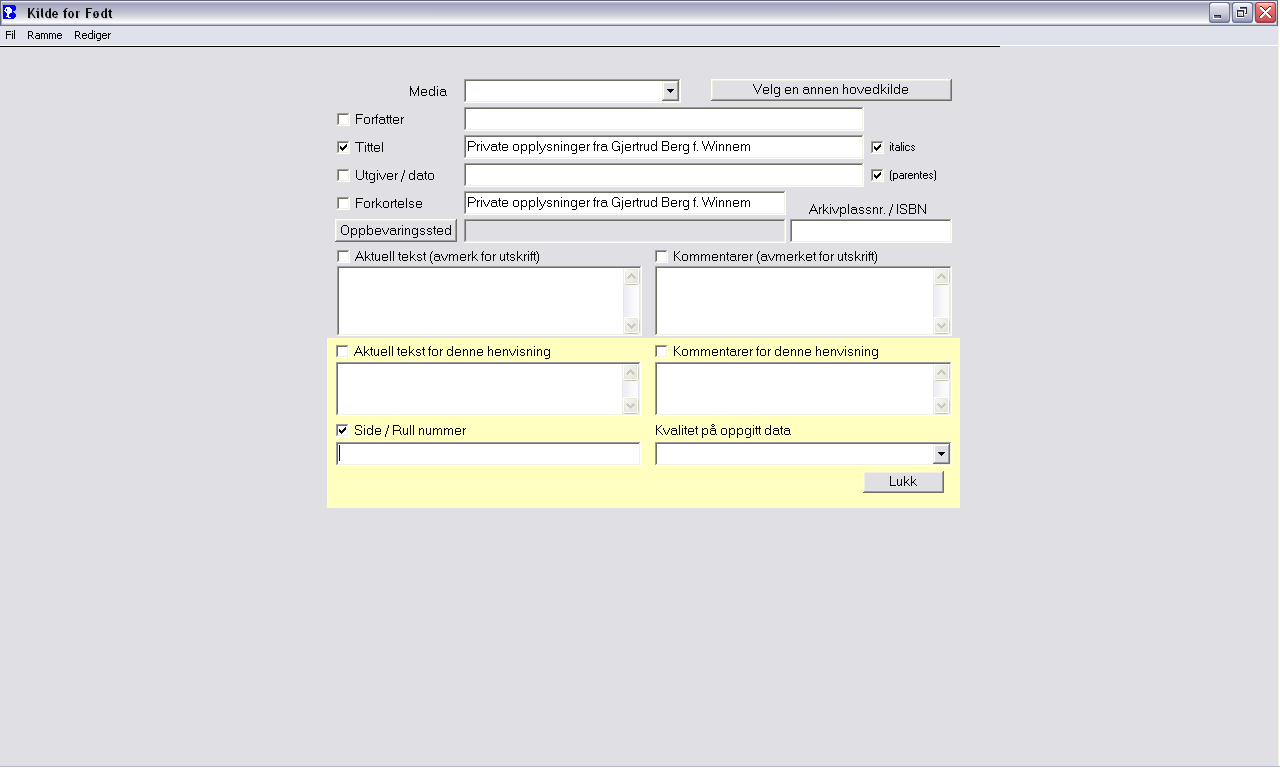The width and height of the screenshot is (1280, 768).
Task: Enable the Forkortelse checkbox
Action: pyautogui.click(x=343, y=203)
